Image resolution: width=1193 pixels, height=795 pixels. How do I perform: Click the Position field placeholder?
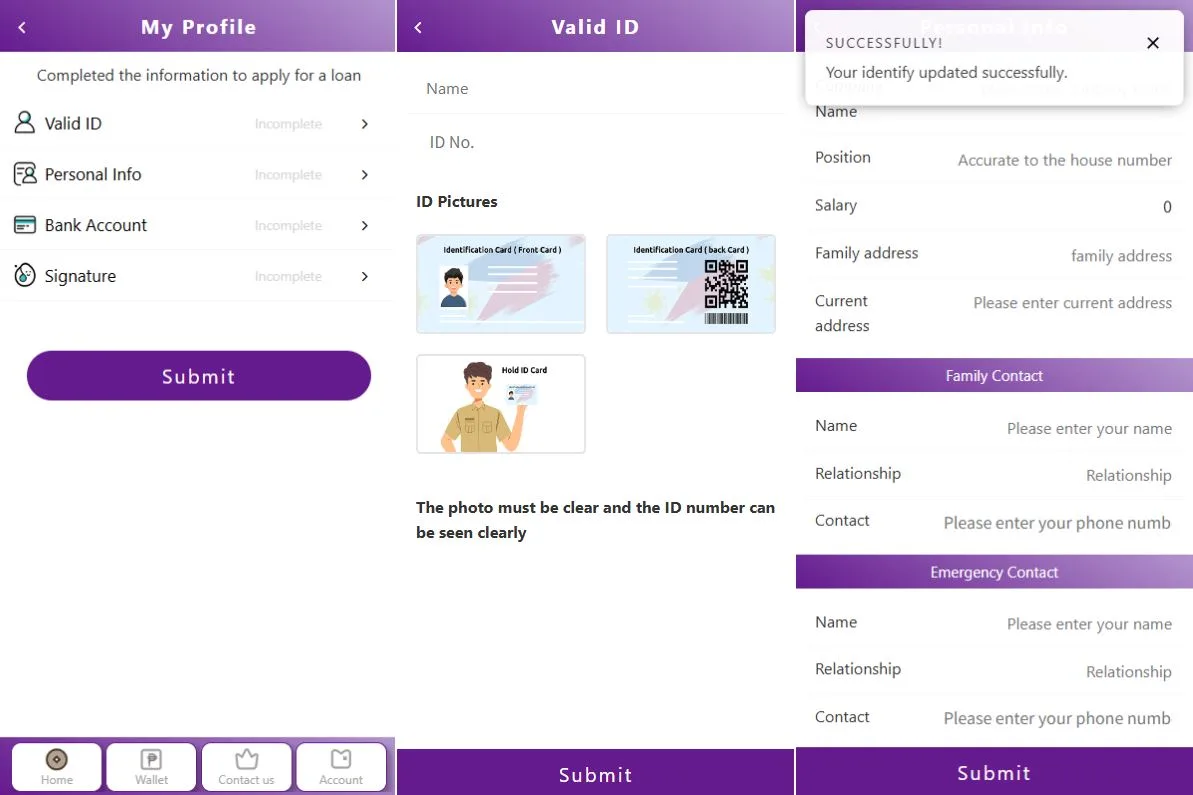(x=1064, y=160)
